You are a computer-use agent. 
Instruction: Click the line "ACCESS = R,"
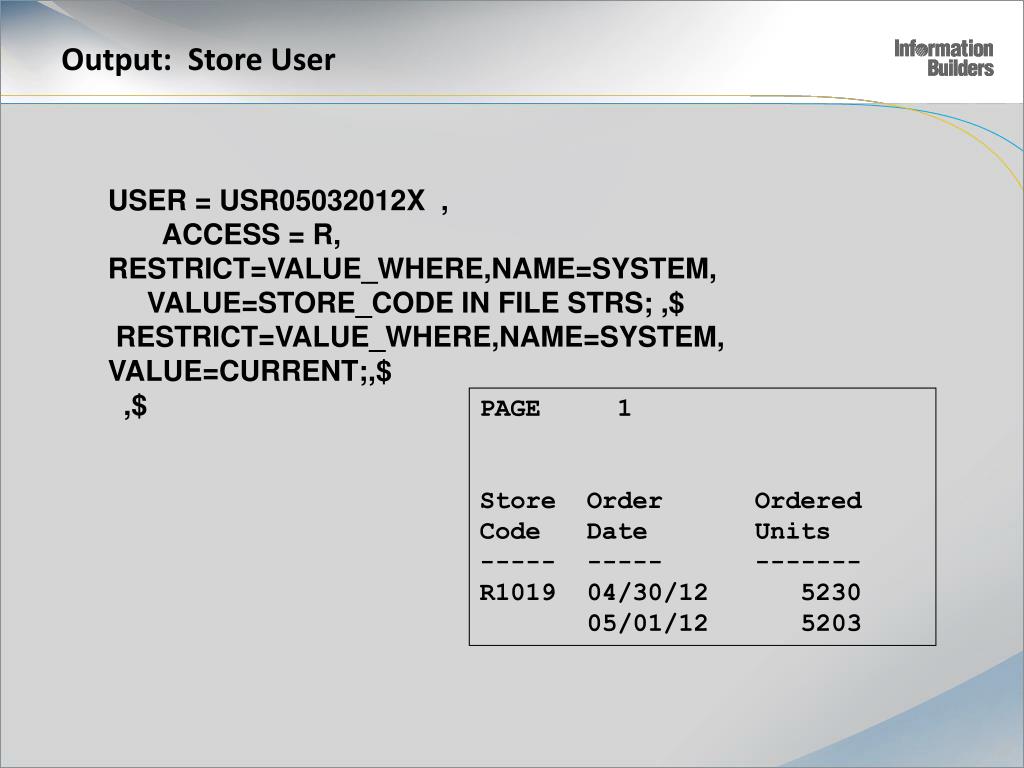click(251, 234)
